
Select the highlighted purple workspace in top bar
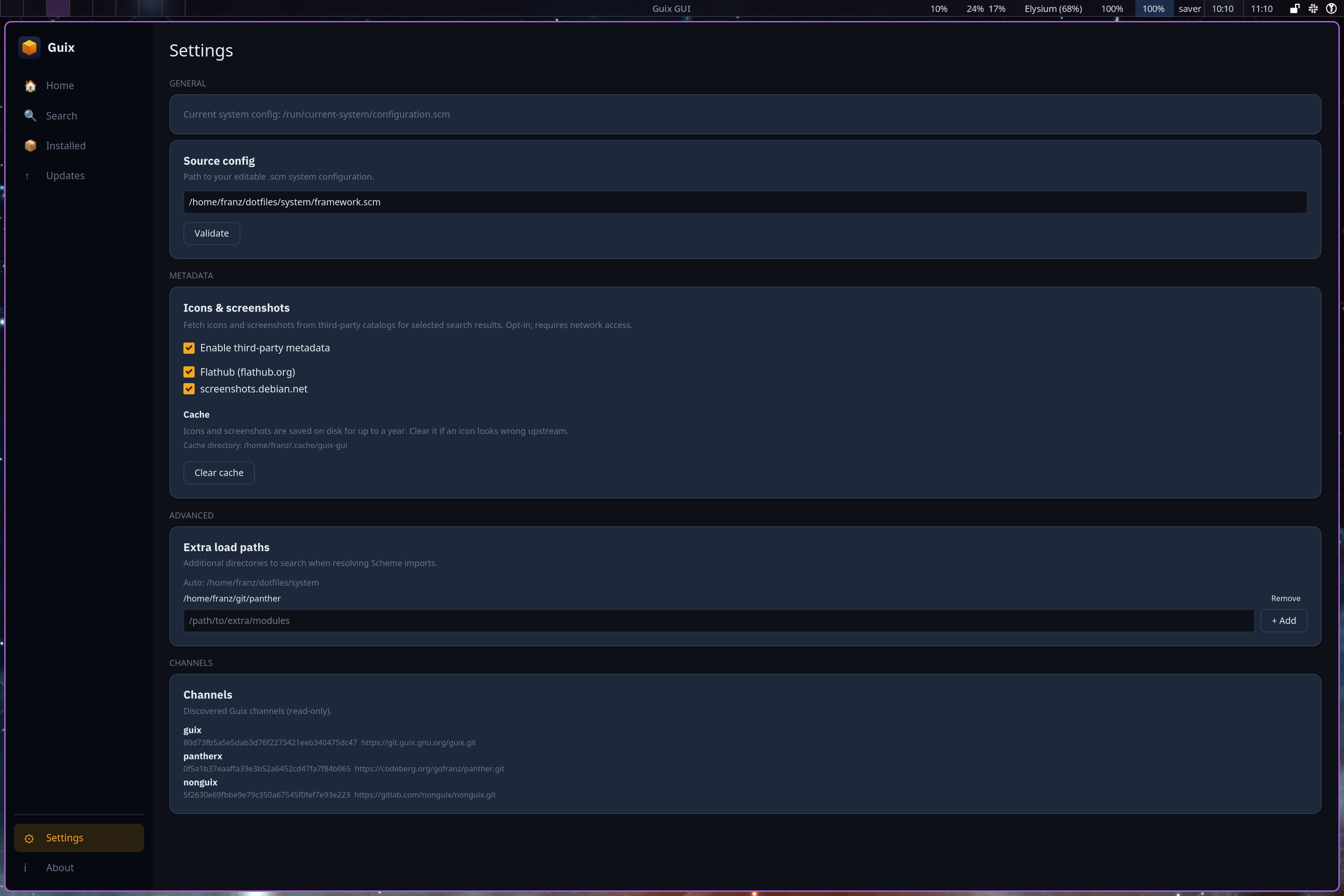pyautogui.click(x=58, y=8)
